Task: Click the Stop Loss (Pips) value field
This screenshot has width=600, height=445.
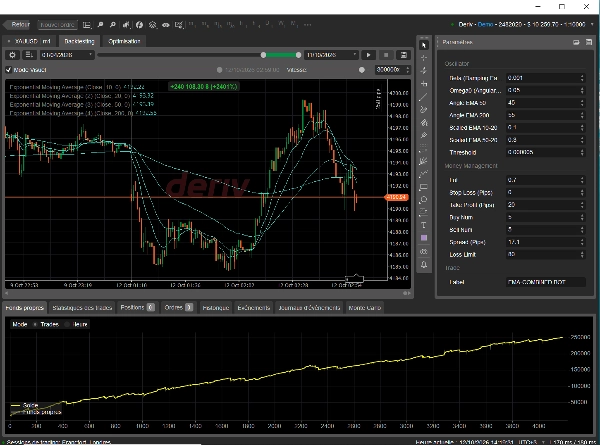Action: pos(545,192)
